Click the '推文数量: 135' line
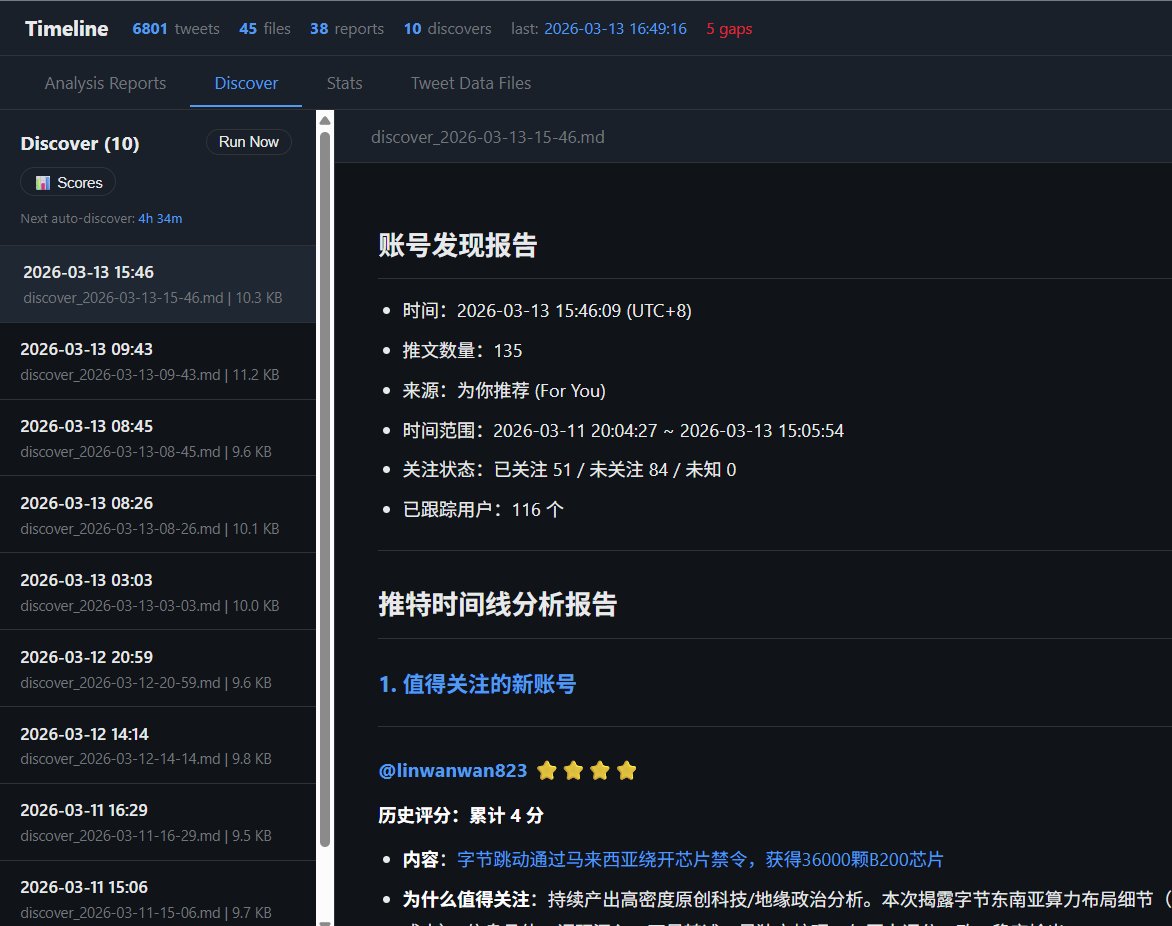The width and height of the screenshot is (1172, 926). click(x=462, y=351)
